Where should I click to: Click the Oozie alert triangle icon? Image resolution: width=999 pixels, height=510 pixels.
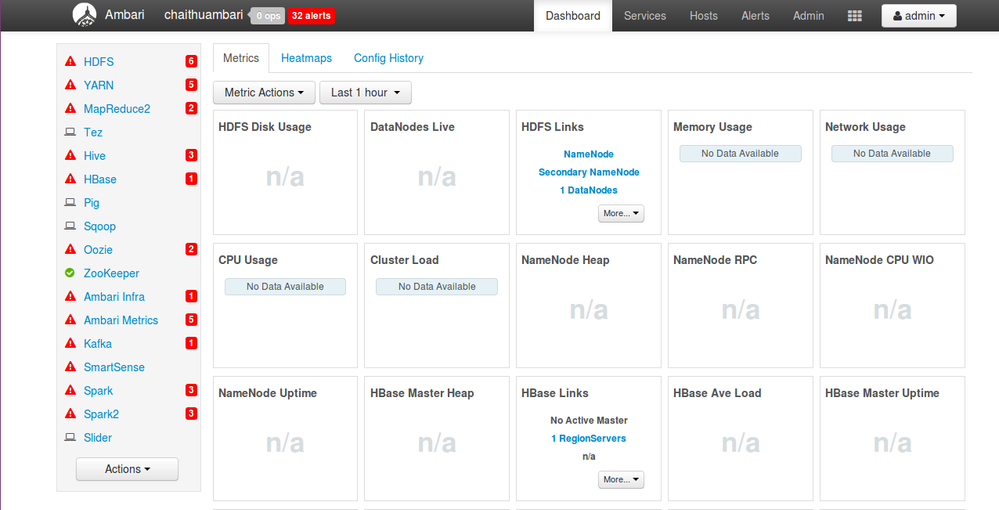[71, 249]
